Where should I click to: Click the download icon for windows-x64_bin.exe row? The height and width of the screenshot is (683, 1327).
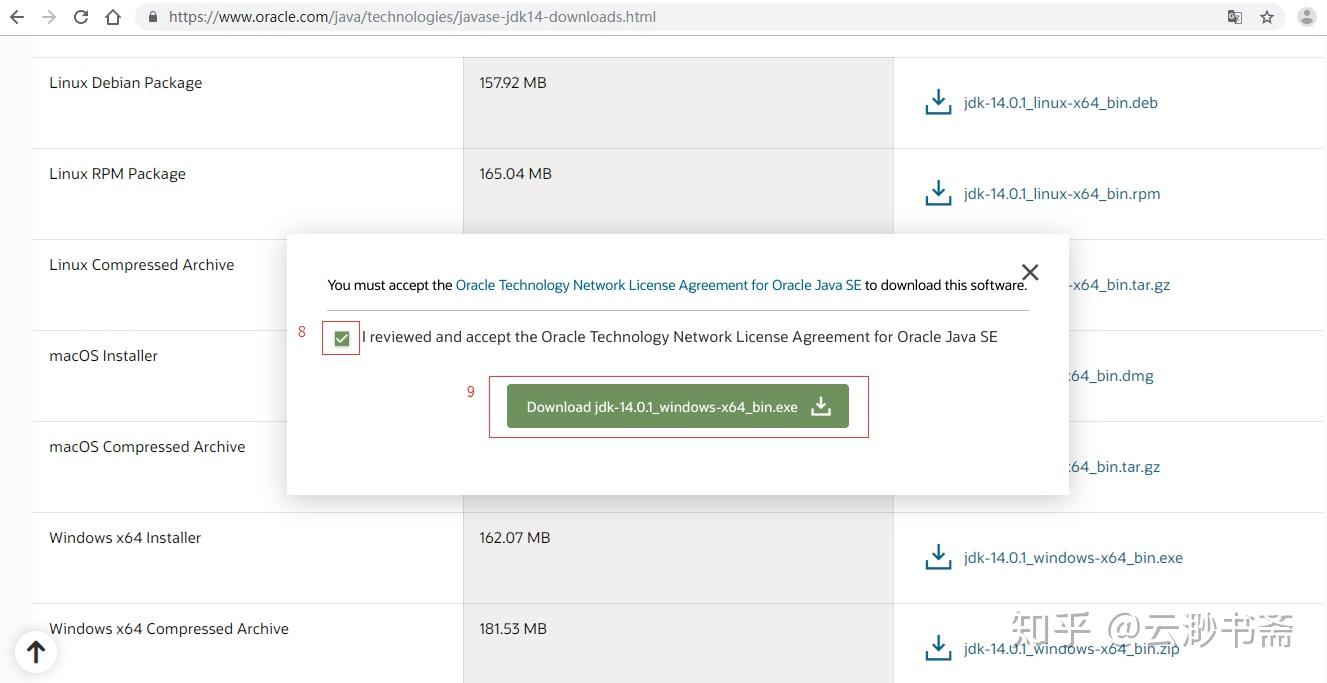(938, 557)
